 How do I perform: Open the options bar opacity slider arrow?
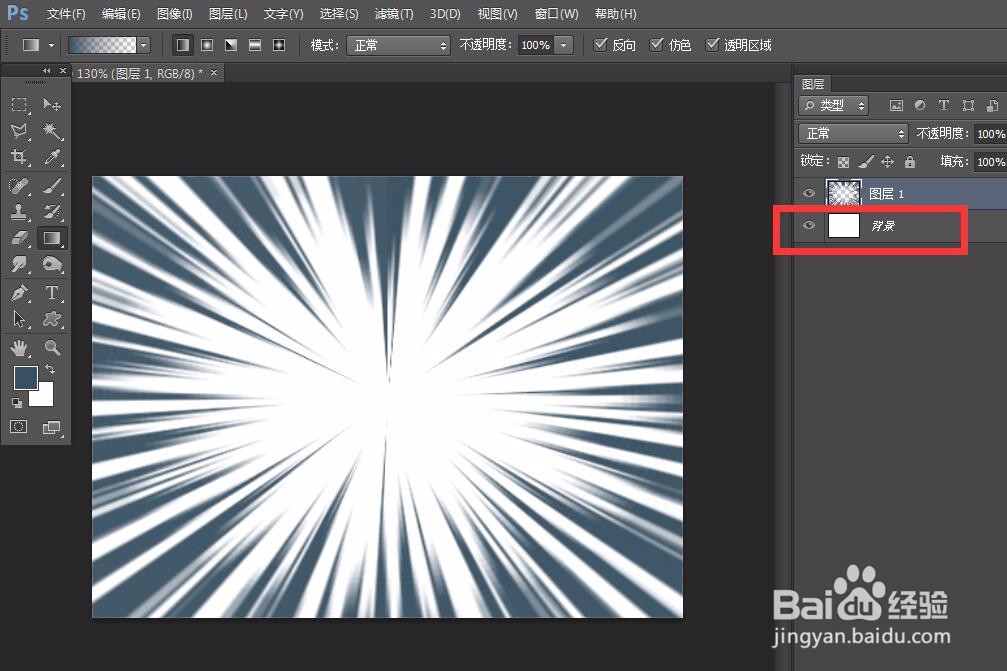[x=563, y=45]
